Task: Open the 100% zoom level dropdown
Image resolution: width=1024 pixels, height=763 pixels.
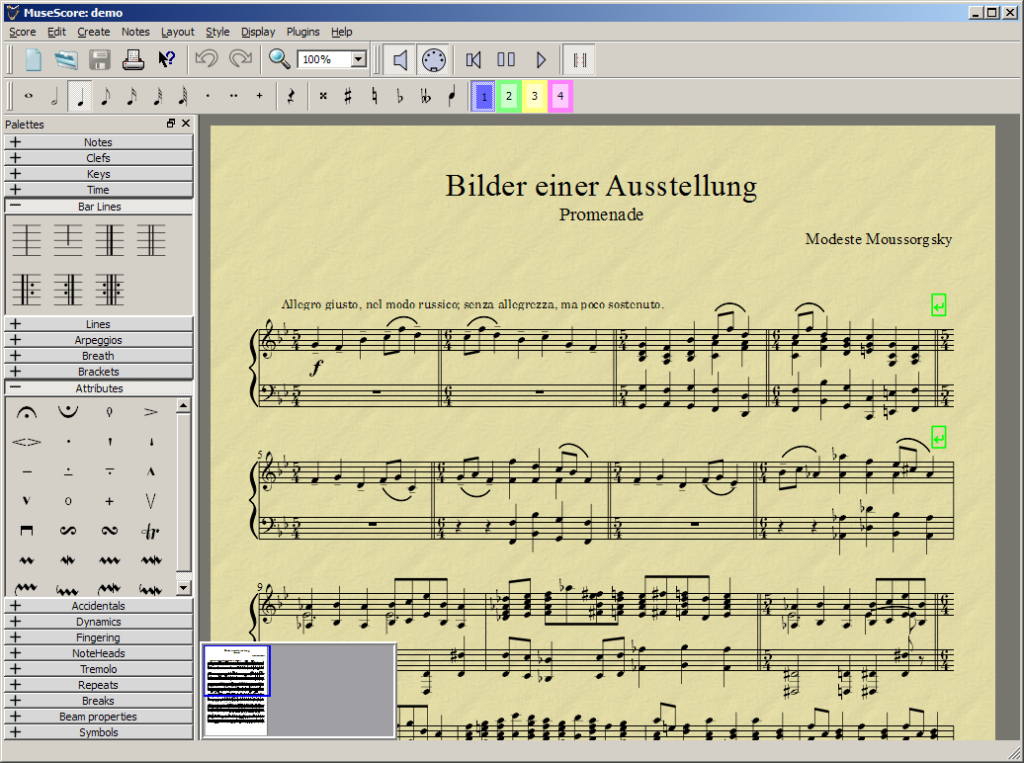Action: coord(359,59)
